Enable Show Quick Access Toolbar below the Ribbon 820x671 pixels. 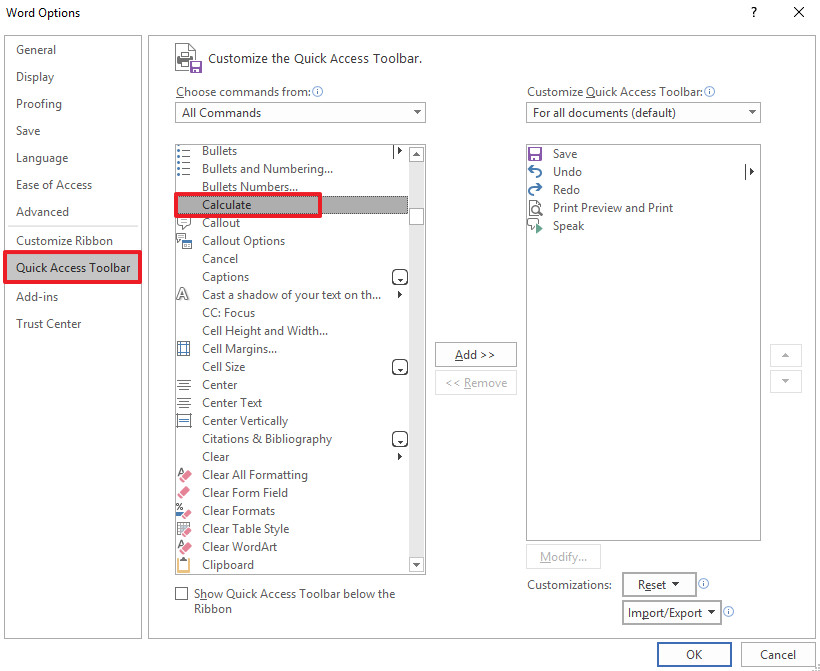(x=181, y=594)
